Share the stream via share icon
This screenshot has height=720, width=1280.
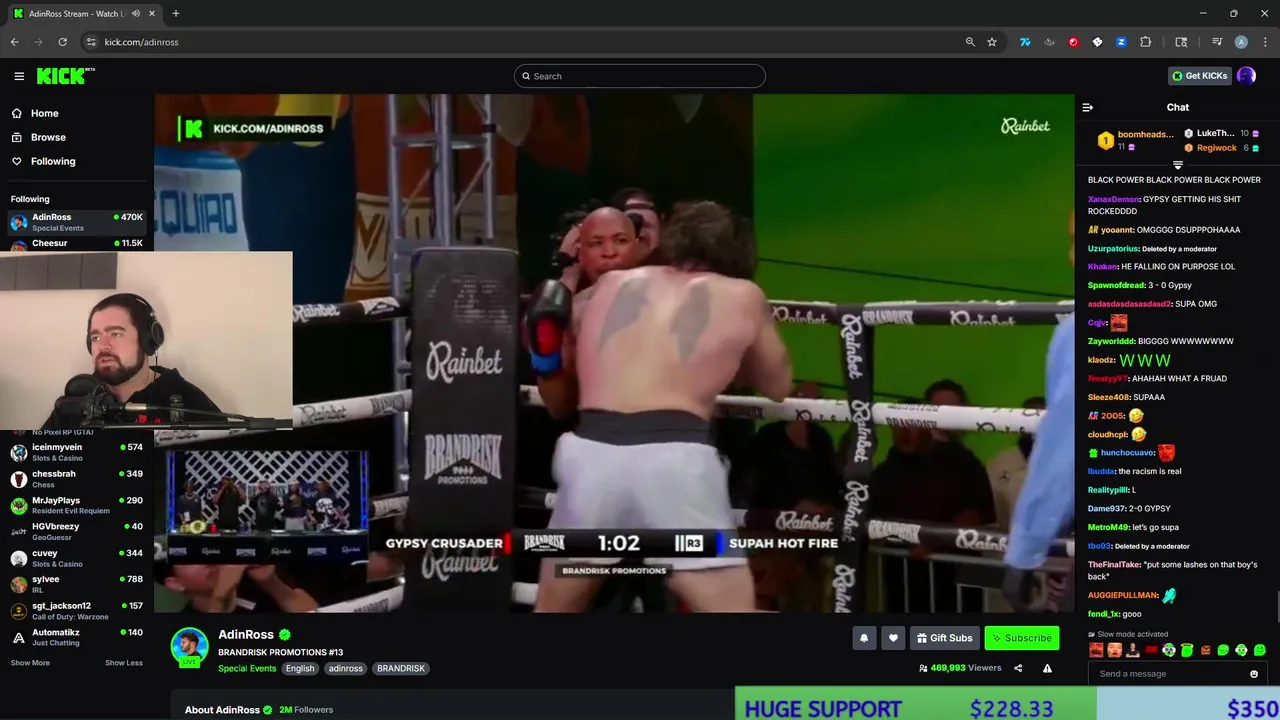tap(1018, 668)
